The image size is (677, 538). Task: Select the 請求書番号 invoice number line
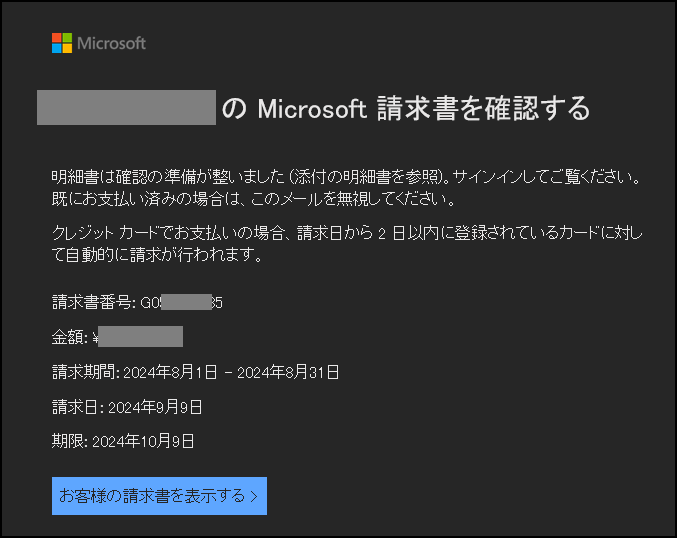tap(137, 302)
